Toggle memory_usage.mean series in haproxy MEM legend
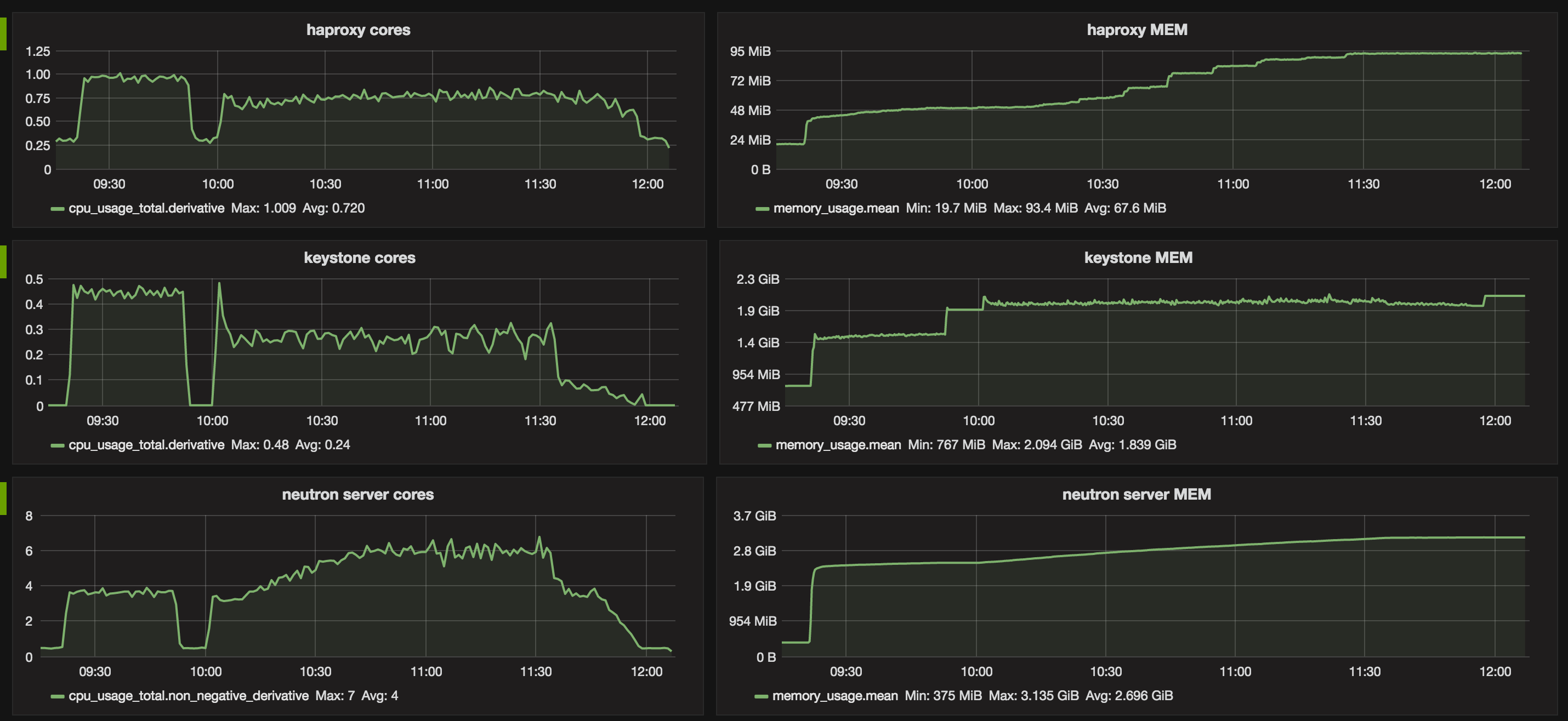This screenshot has width=1568, height=721. [x=836, y=208]
